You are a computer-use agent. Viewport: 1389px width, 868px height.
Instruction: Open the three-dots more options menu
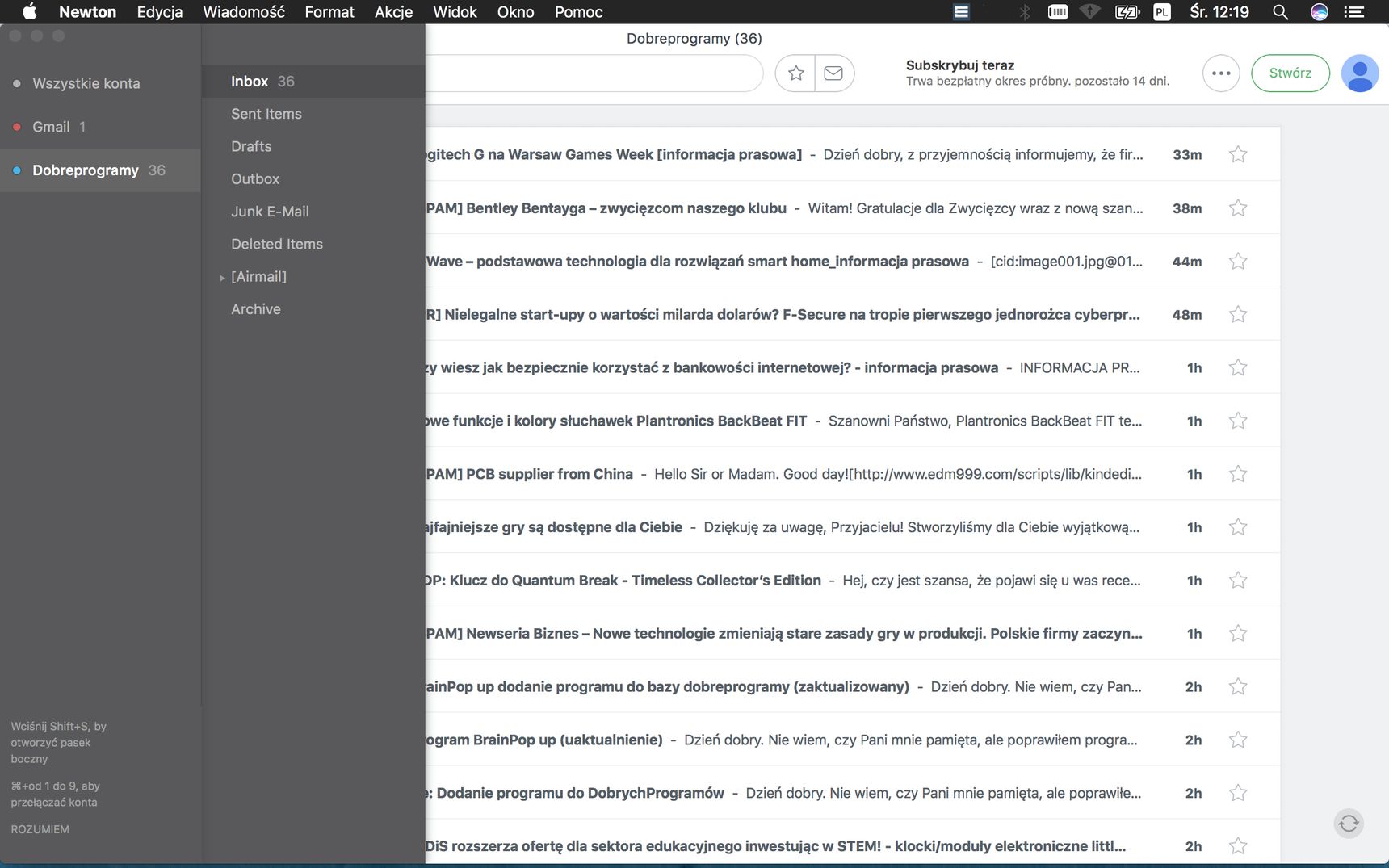[1221, 73]
